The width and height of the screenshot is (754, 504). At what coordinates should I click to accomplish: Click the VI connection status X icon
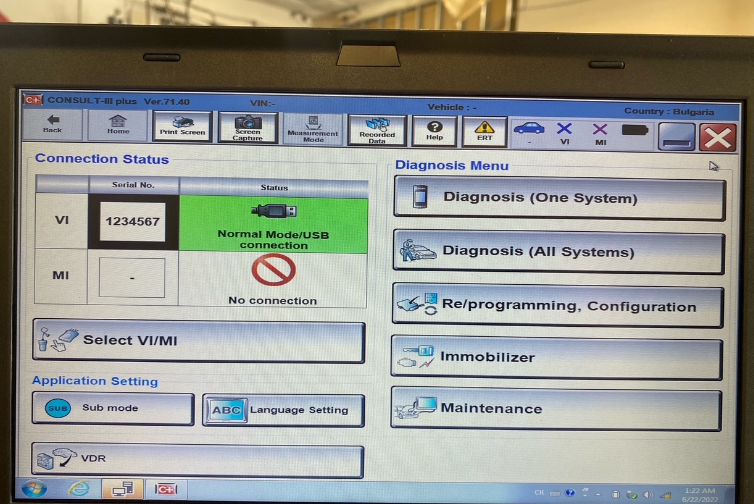[x=565, y=129]
